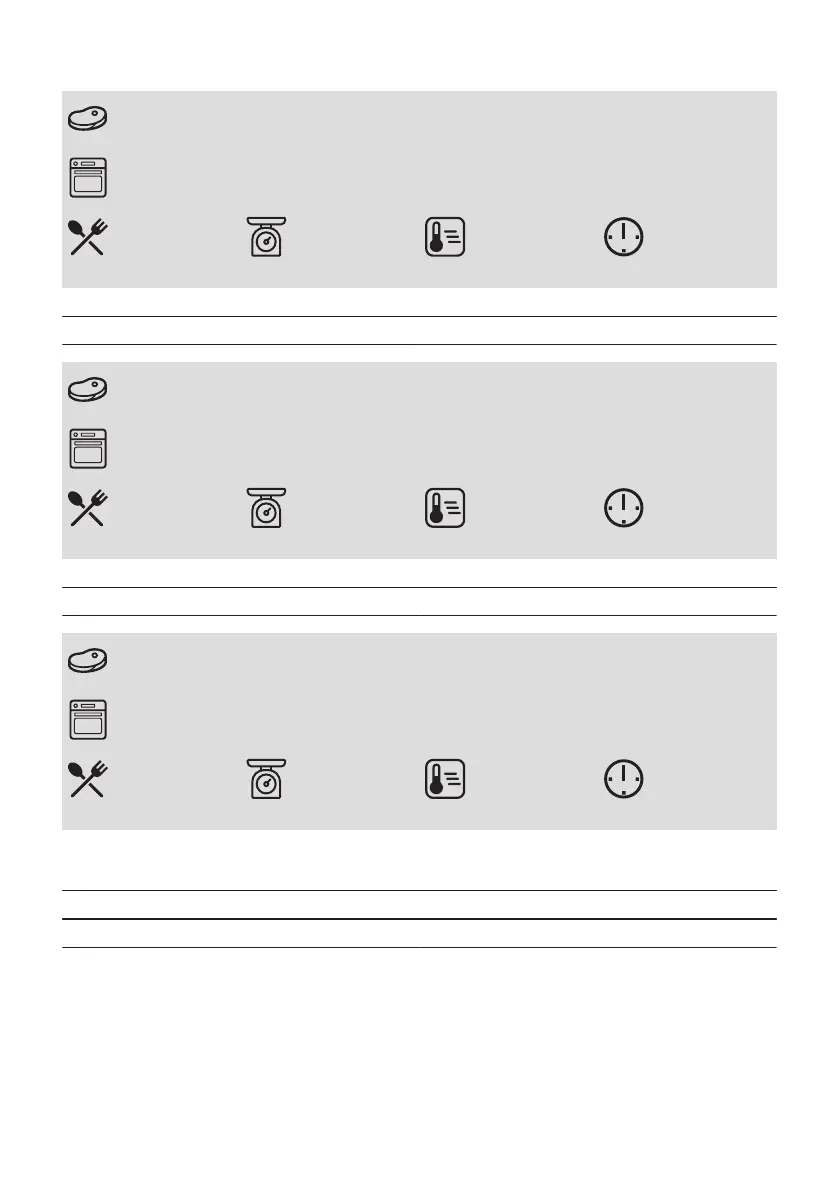Select the clock icon in top panel
Image resolution: width=839 pixels, height=1191 pixels.
pos(623,237)
